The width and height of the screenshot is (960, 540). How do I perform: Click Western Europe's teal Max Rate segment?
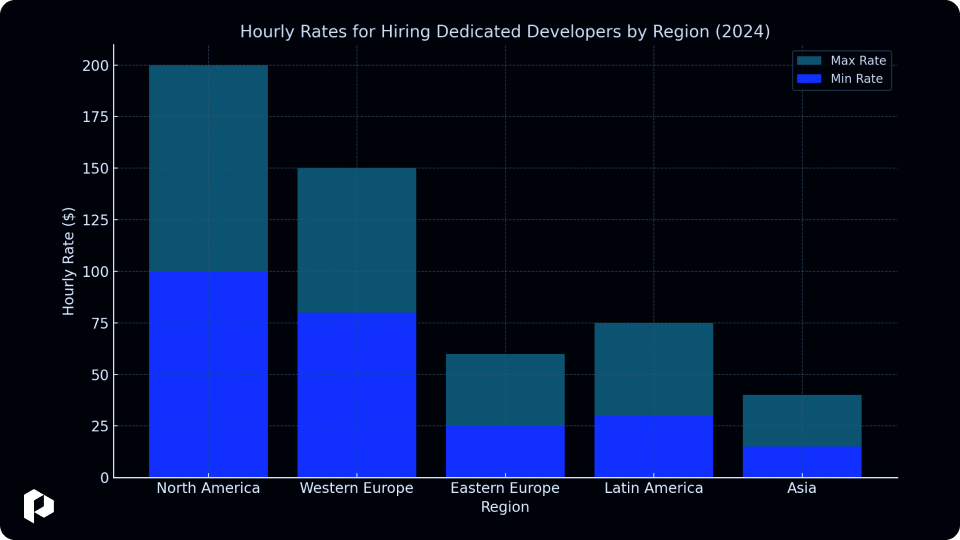356,241
